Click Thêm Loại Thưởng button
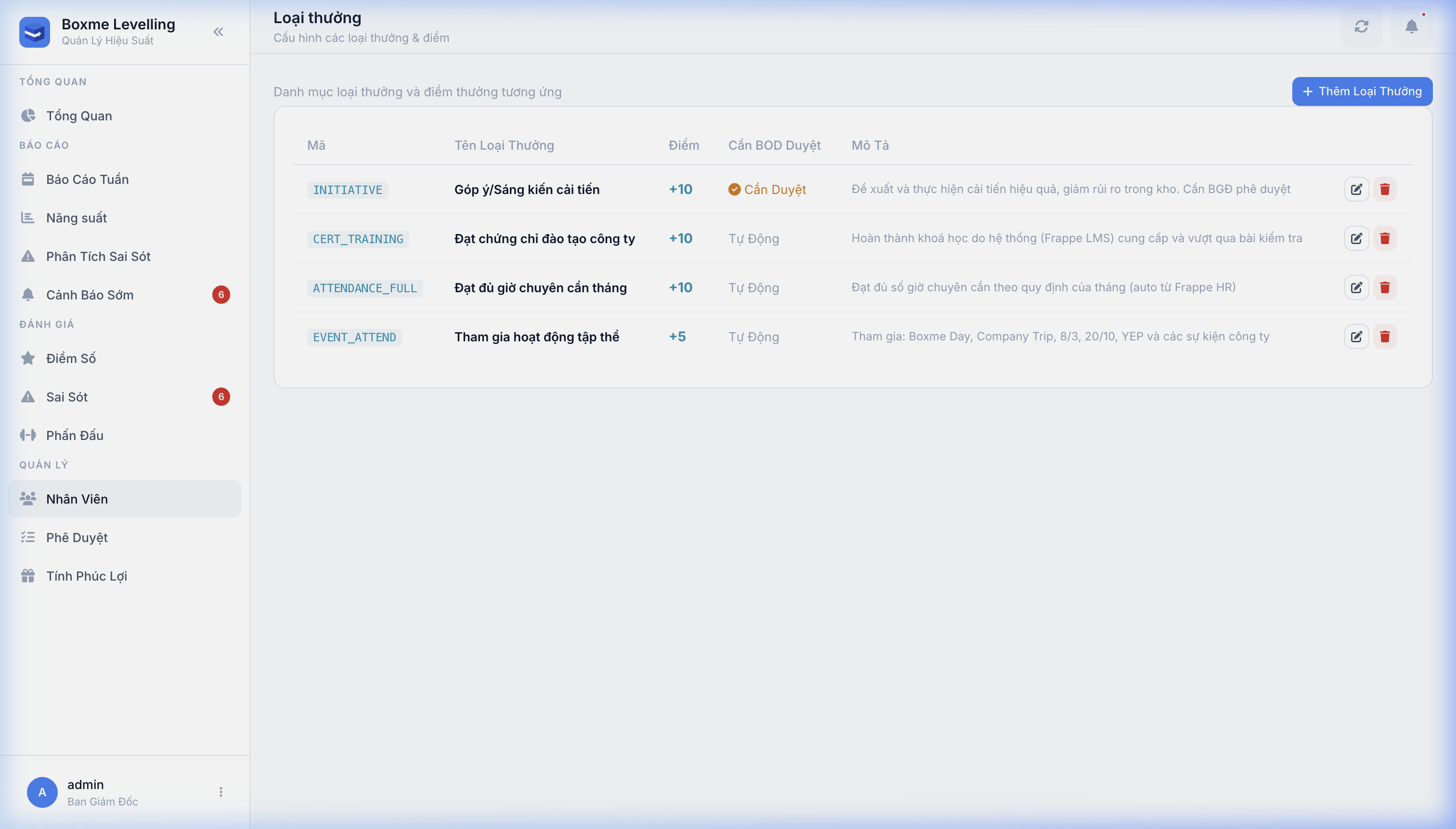Image resolution: width=1456 pixels, height=829 pixels. pyautogui.click(x=1362, y=91)
